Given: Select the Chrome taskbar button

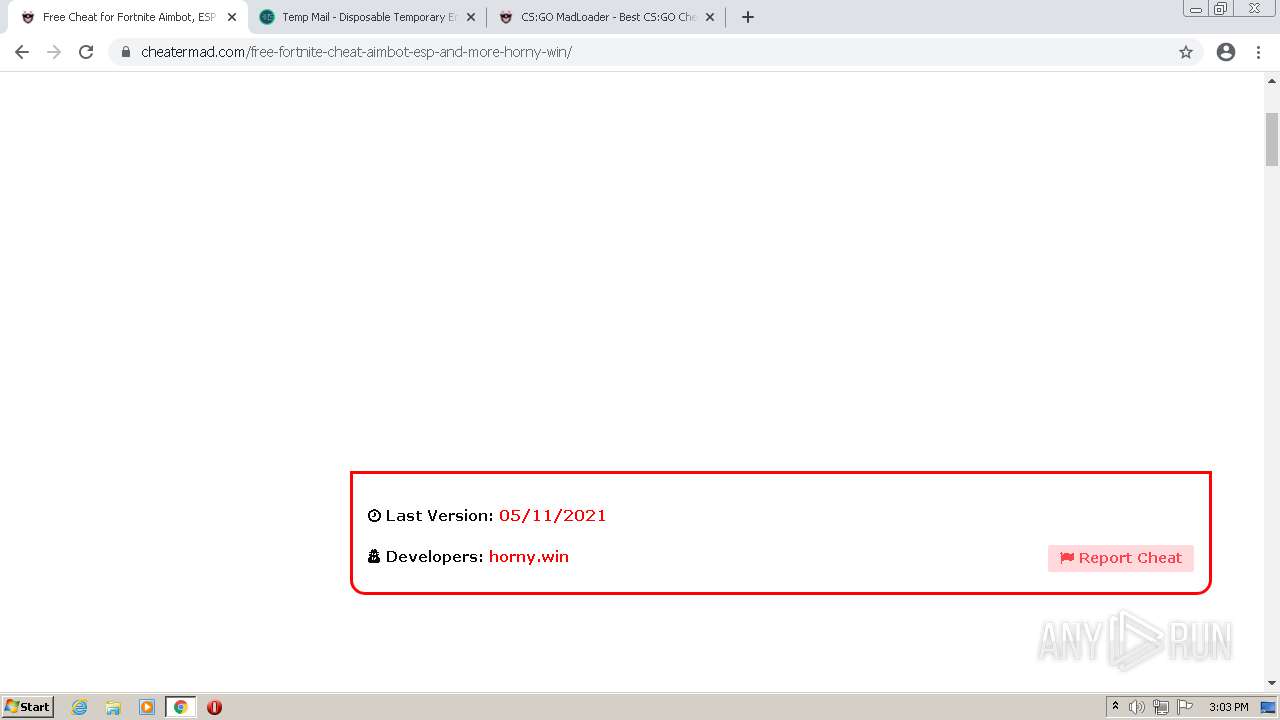Looking at the screenshot, I should [180, 707].
